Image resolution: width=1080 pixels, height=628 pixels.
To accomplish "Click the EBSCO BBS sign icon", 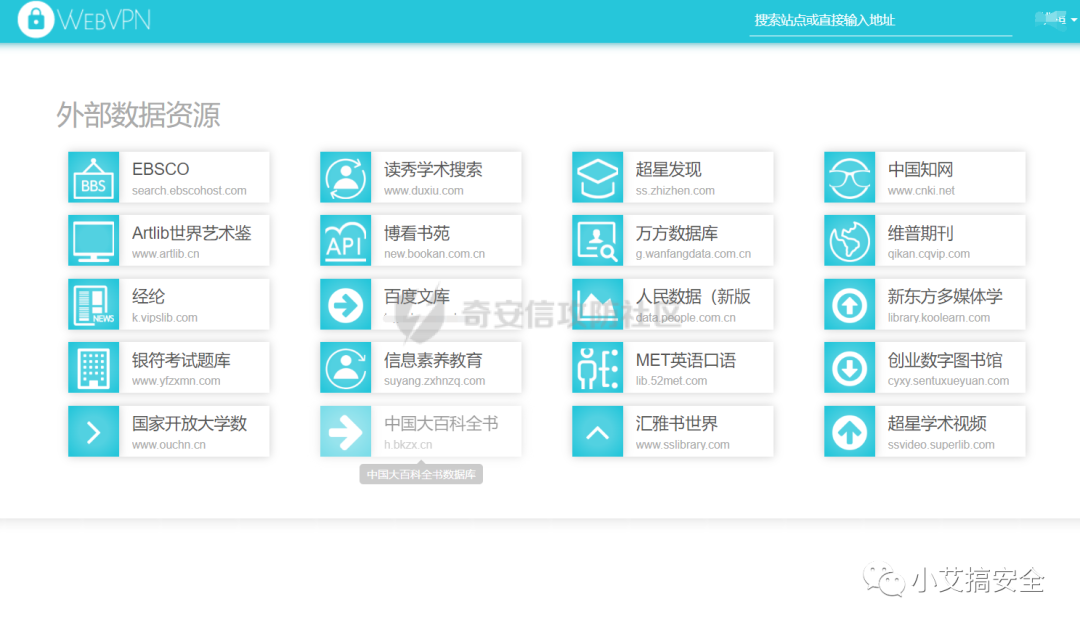I will coord(94,178).
